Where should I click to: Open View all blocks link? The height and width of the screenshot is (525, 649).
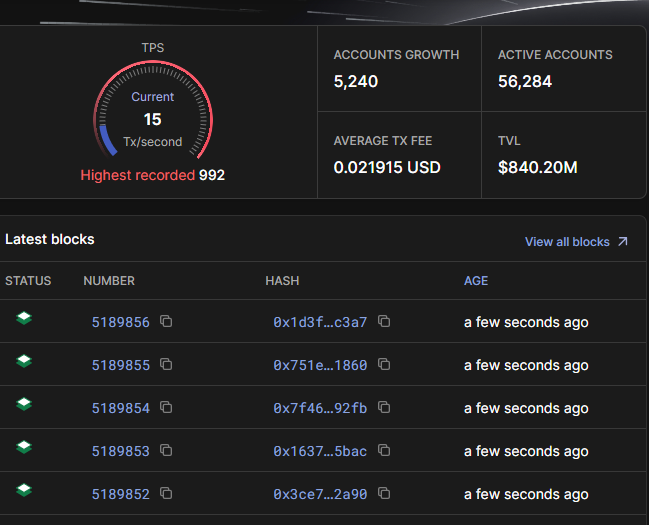(x=576, y=242)
